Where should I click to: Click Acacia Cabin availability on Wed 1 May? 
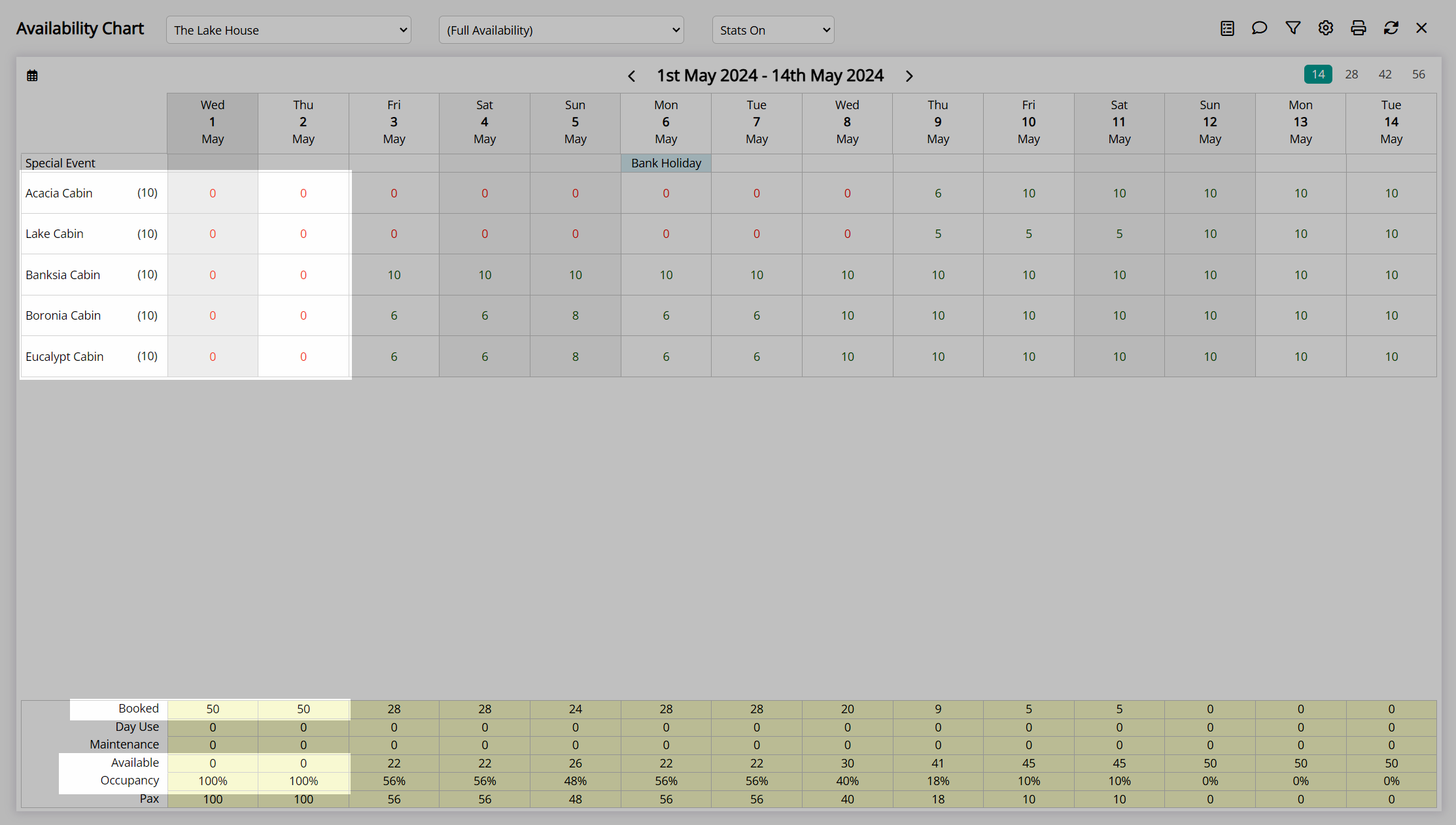tap(213, 193)
